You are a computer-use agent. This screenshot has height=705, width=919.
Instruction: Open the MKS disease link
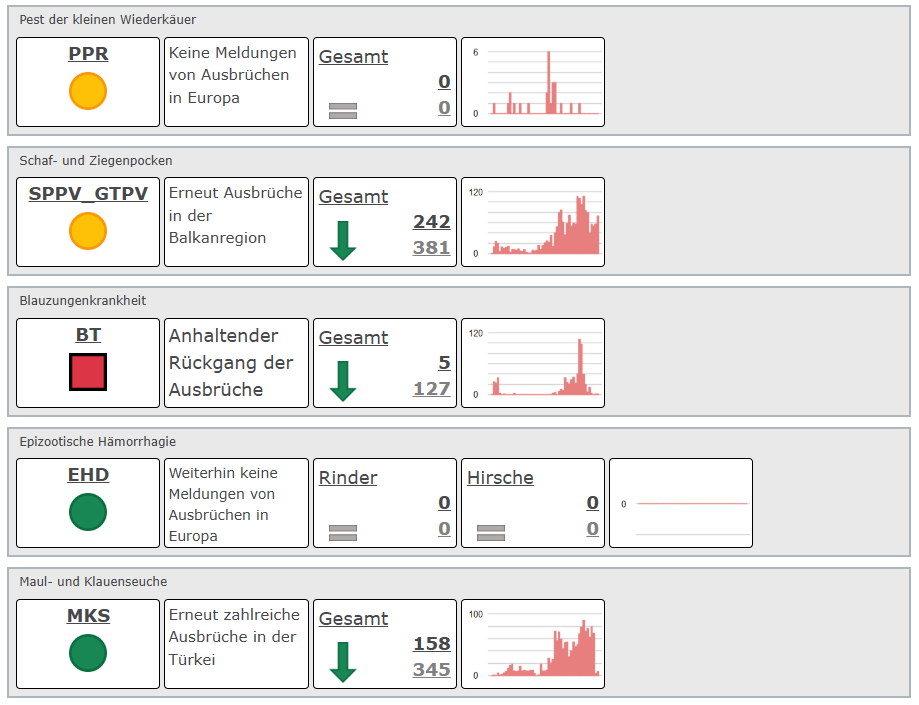[x=88, y=616]
